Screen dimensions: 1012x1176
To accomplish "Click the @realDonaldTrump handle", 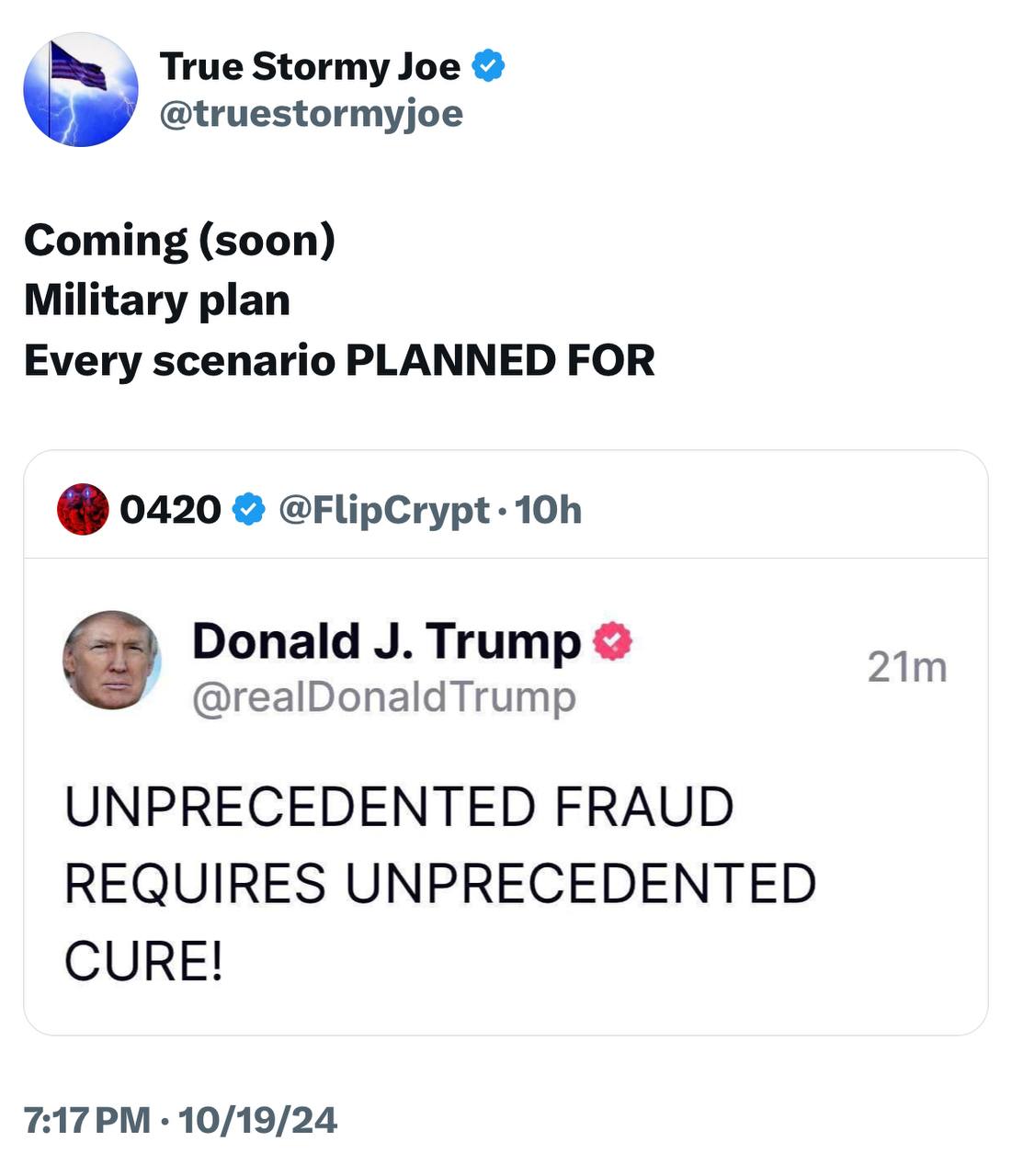I will pos(383,696).
